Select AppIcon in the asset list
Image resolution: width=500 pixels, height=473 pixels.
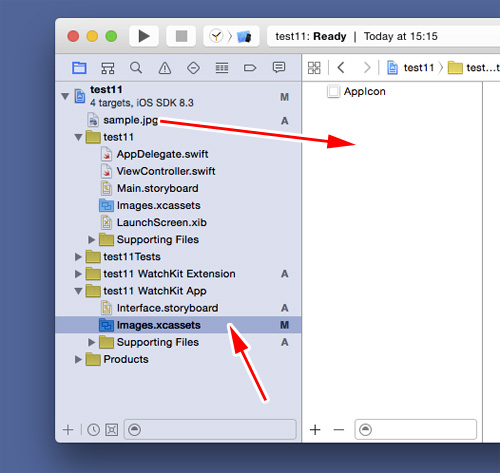click(357, 91)
